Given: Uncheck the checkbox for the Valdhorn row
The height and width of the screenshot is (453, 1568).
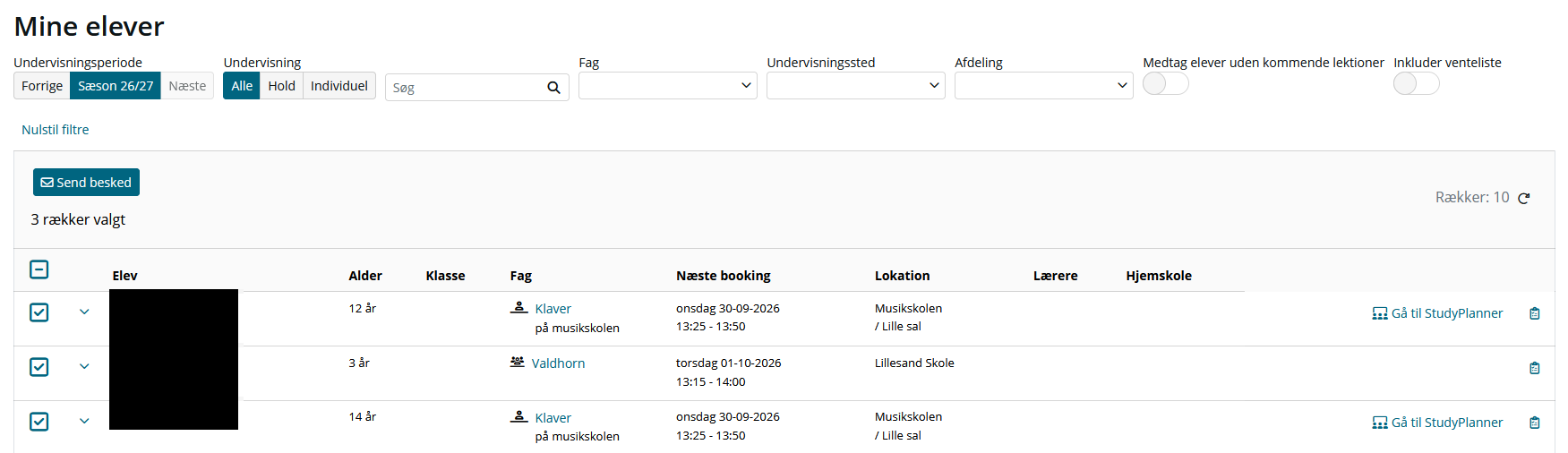Looking at the screenshot, I should [39, 367].
